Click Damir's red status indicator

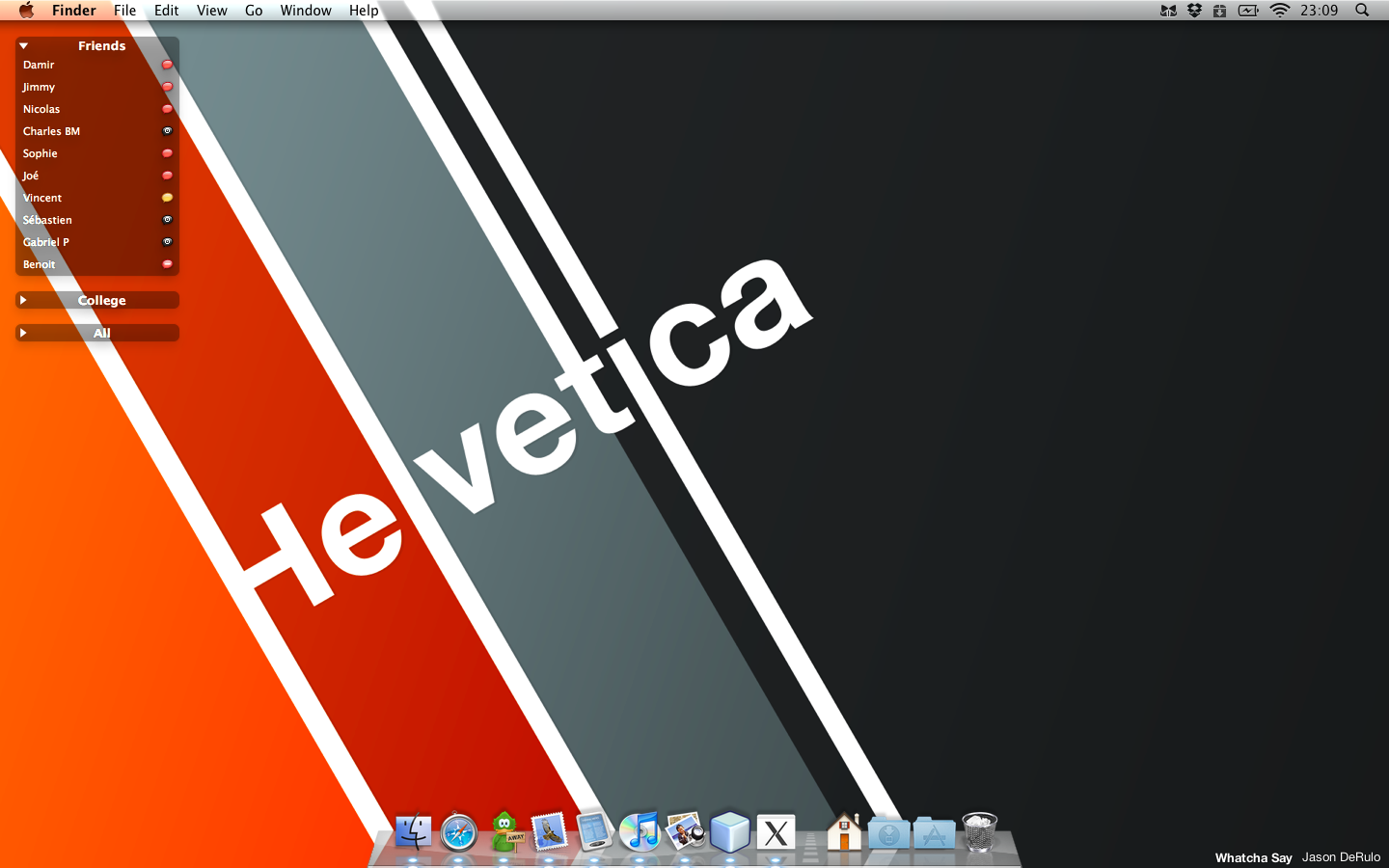coord(167,65)
